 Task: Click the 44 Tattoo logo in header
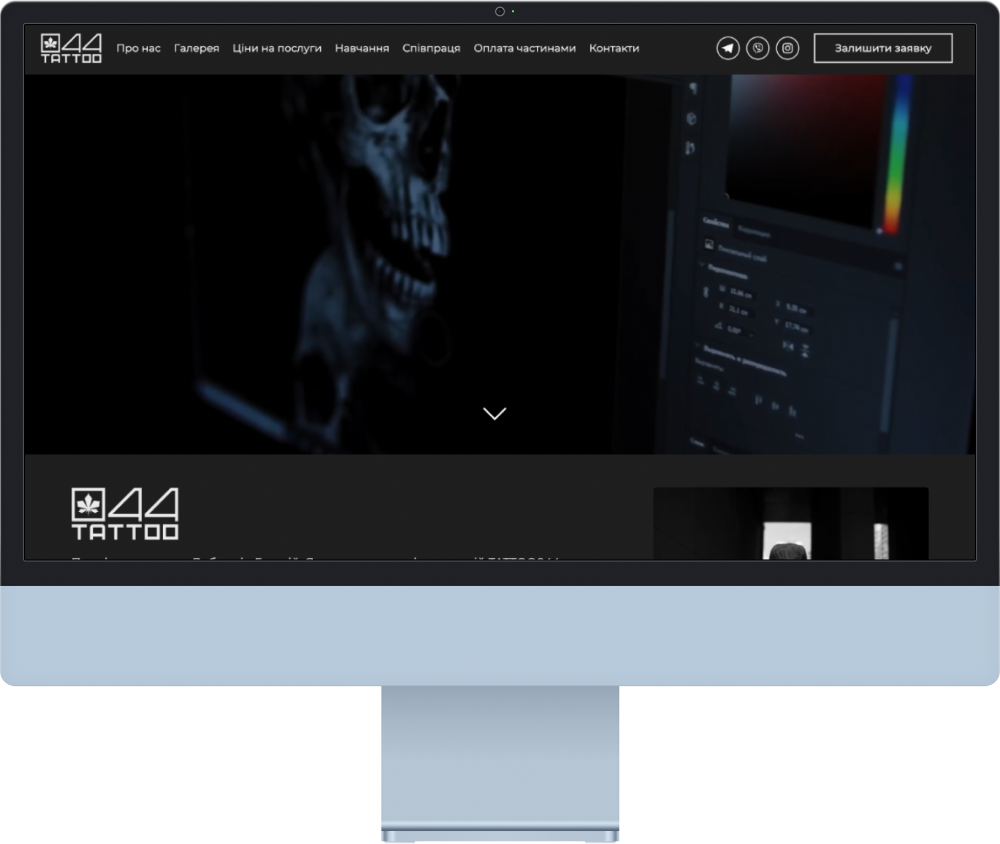(x=71, y=48)
